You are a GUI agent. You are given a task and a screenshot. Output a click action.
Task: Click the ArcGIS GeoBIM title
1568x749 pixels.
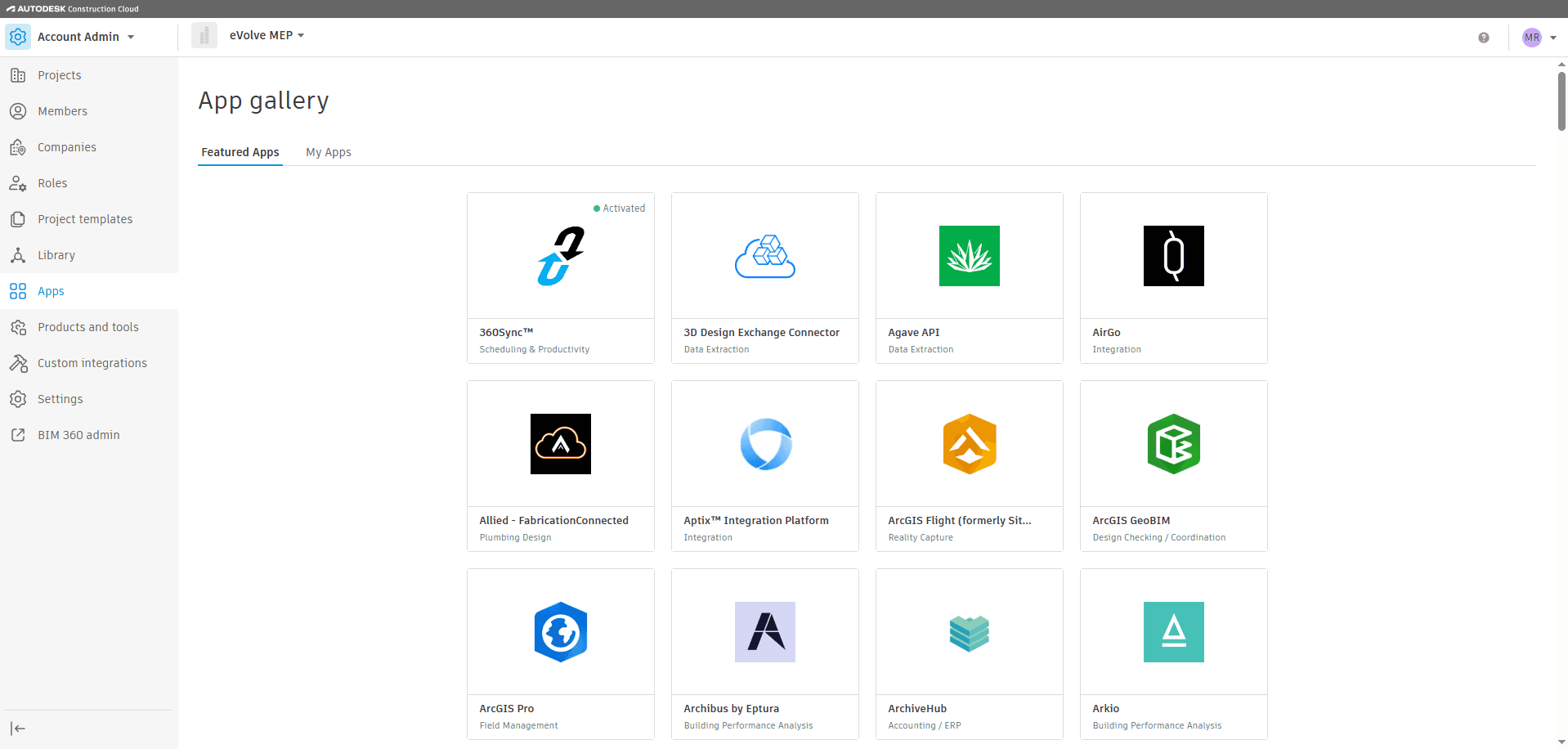[x=1131, y=521]
